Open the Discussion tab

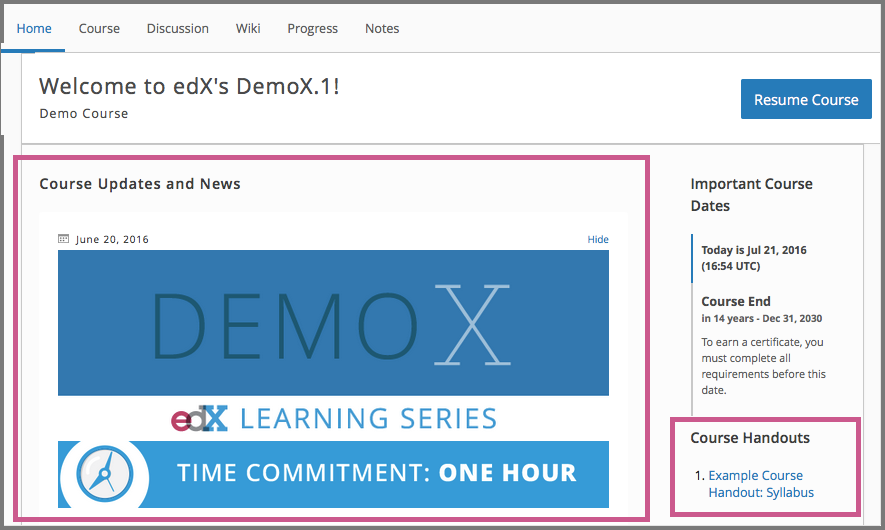coord(178,28)
